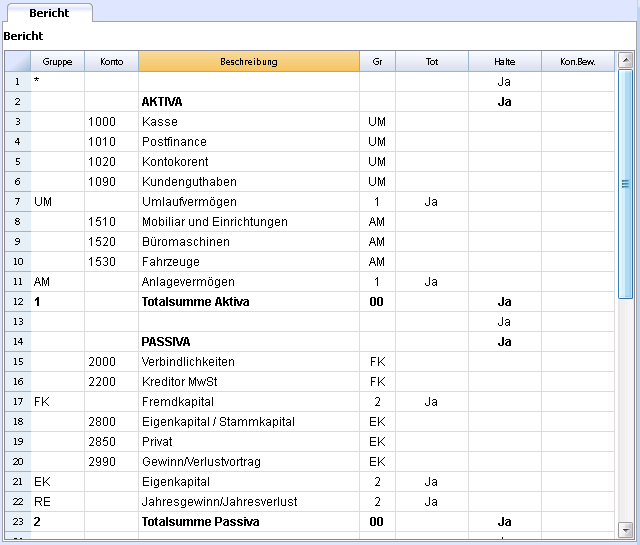Click the vertical scrollbar thumb
The width and height of the screenshot is (640, 545).
point(625,184)
